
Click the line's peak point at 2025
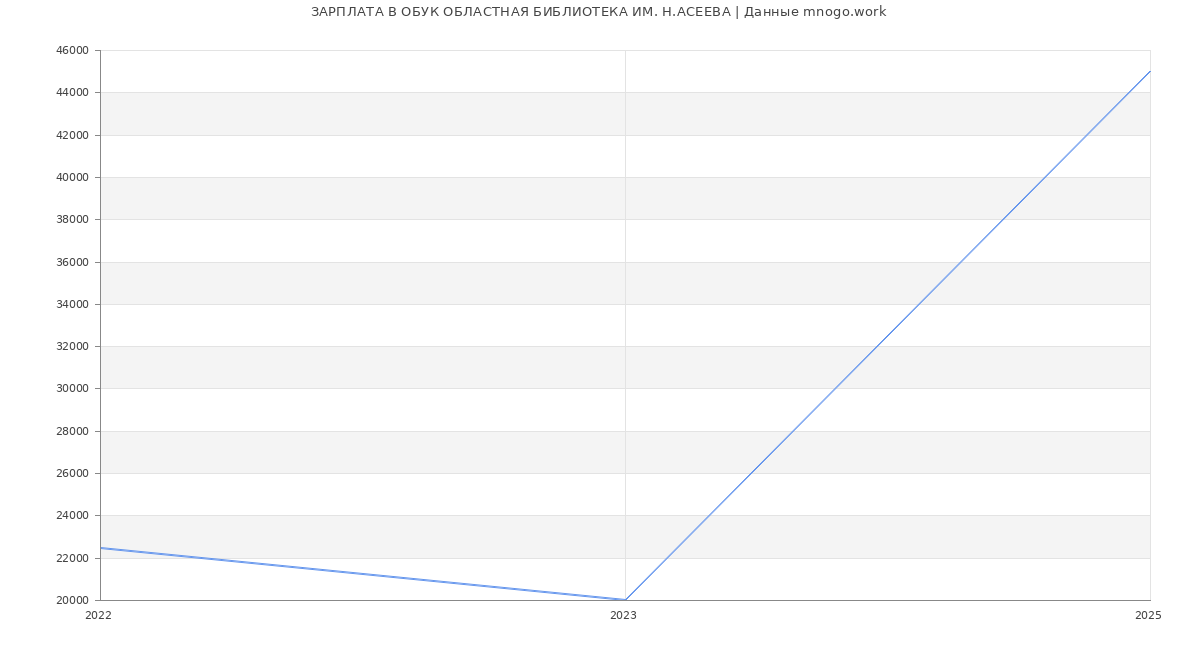pos(1150,71)
